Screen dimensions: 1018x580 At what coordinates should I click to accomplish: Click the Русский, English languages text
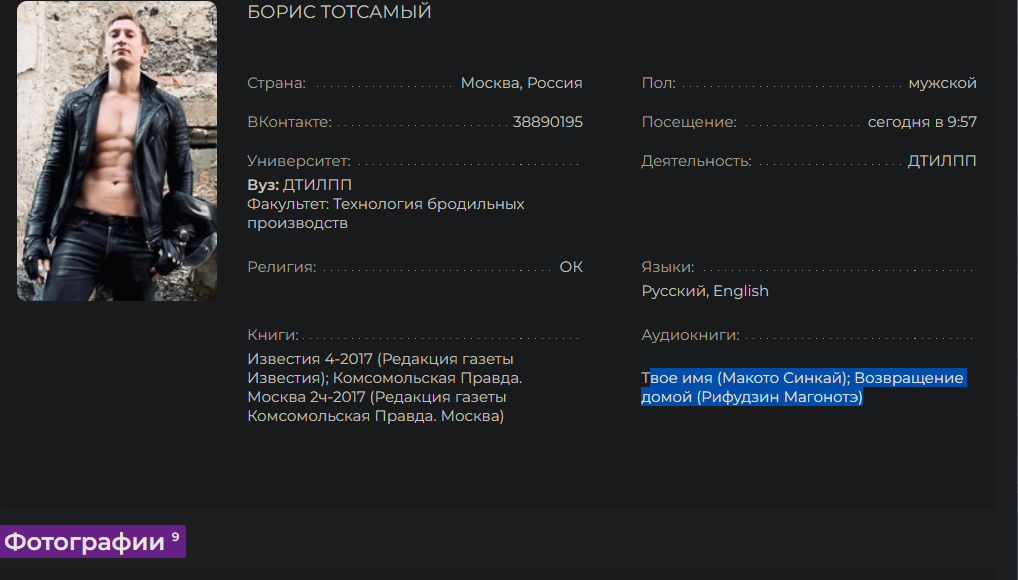(705, 291)
